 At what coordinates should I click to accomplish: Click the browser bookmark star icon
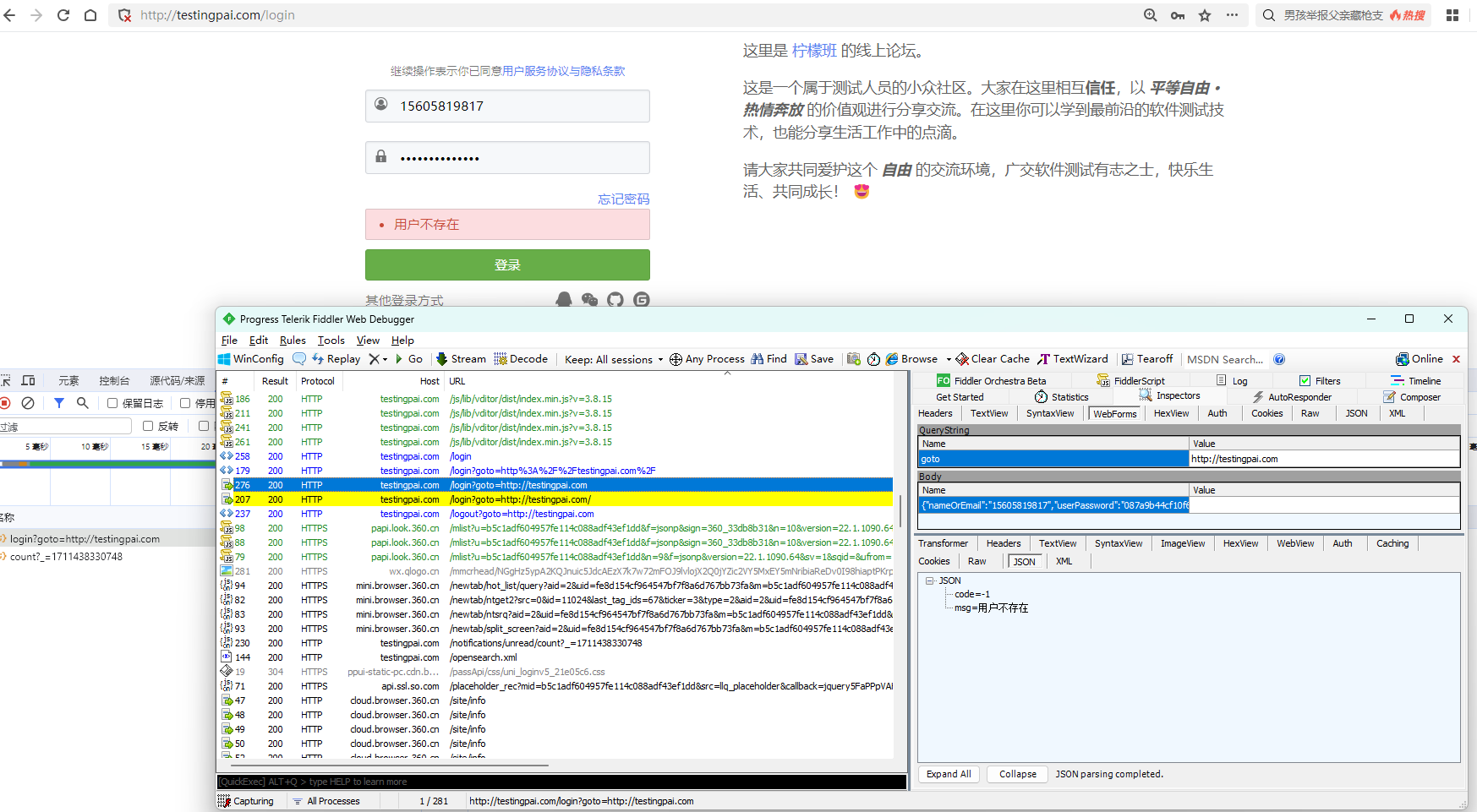click(x=1205, y=15)
